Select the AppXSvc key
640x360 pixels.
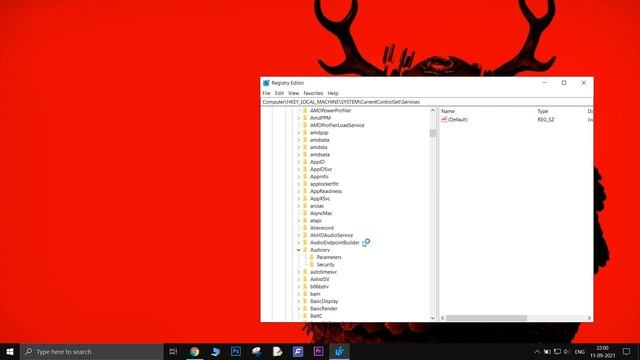click(x=320, y=199)
